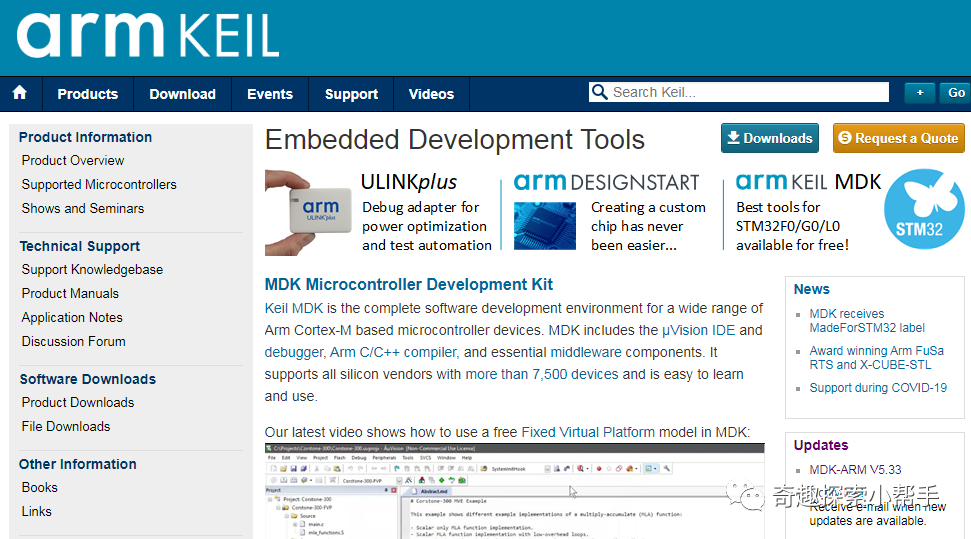Click the Other Information heading

pyautogui.click(x=78, y=464)
